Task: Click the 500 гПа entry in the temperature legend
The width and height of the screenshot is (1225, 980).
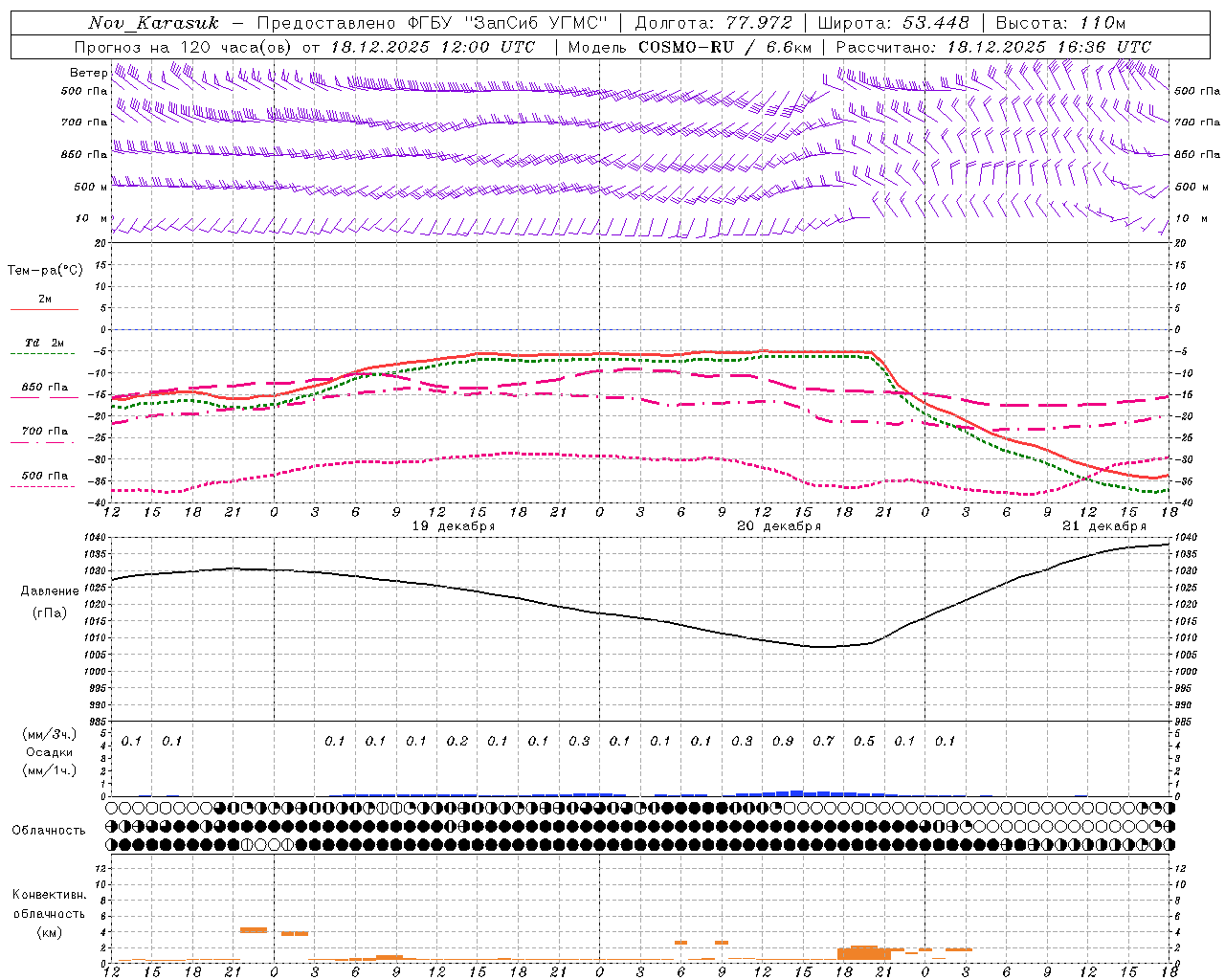Action: [x=44, y=476]
